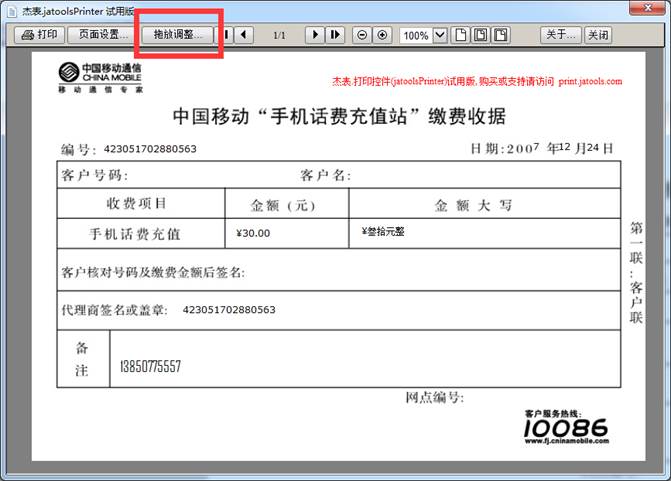Screen dimensions: 671x481
Task: Jump to the last page
Action: (335, 35)
